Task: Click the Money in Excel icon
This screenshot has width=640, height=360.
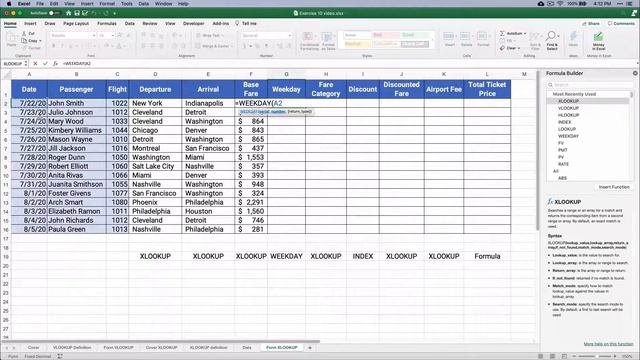Action: tap(598, 41)
